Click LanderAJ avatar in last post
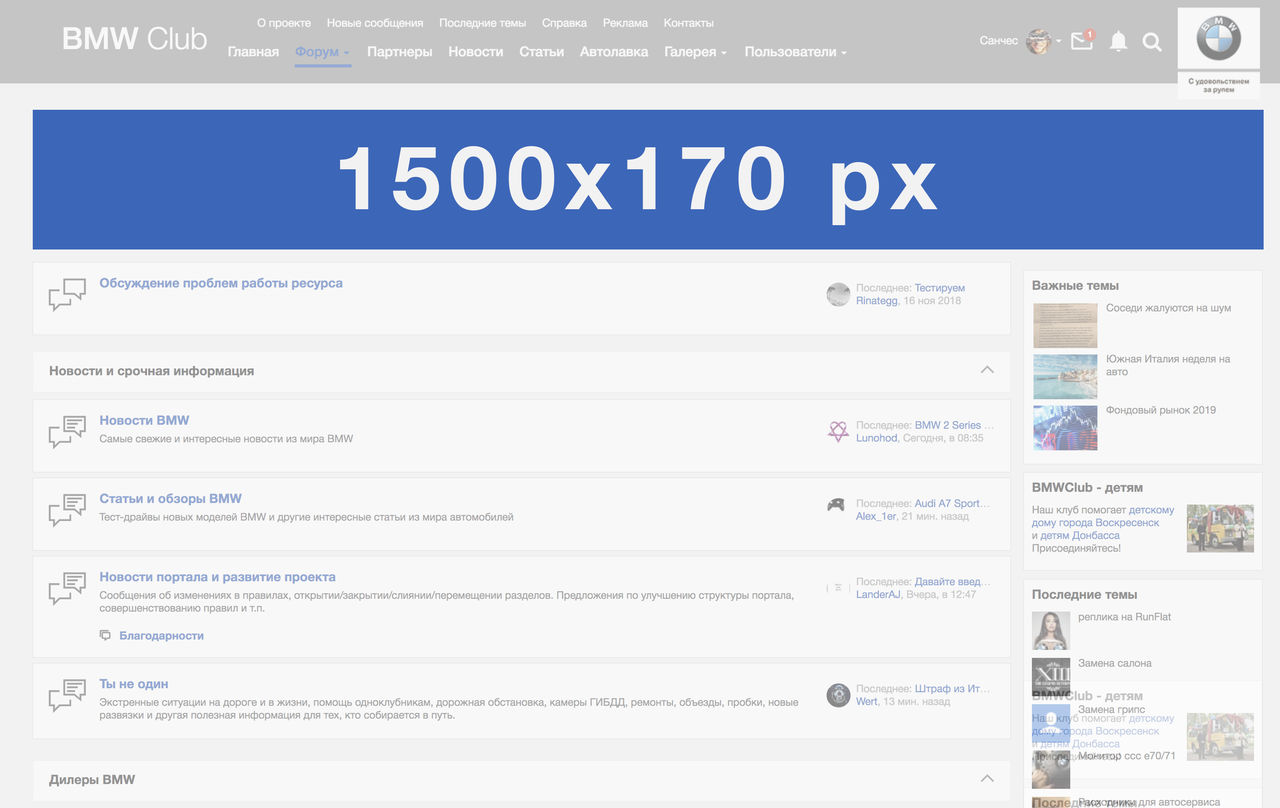This screenshot has width=1280, height=808. [838, 588]
